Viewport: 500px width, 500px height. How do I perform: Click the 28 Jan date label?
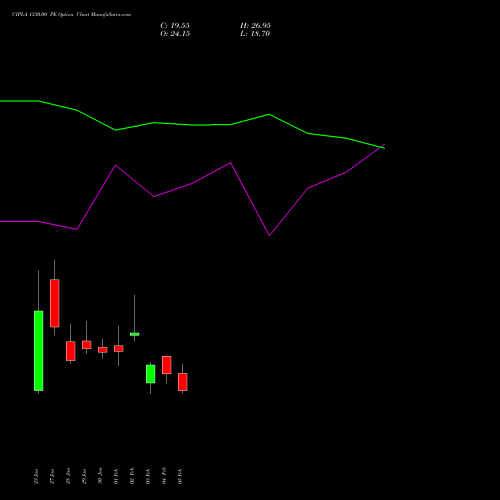[x=68, y=476]
